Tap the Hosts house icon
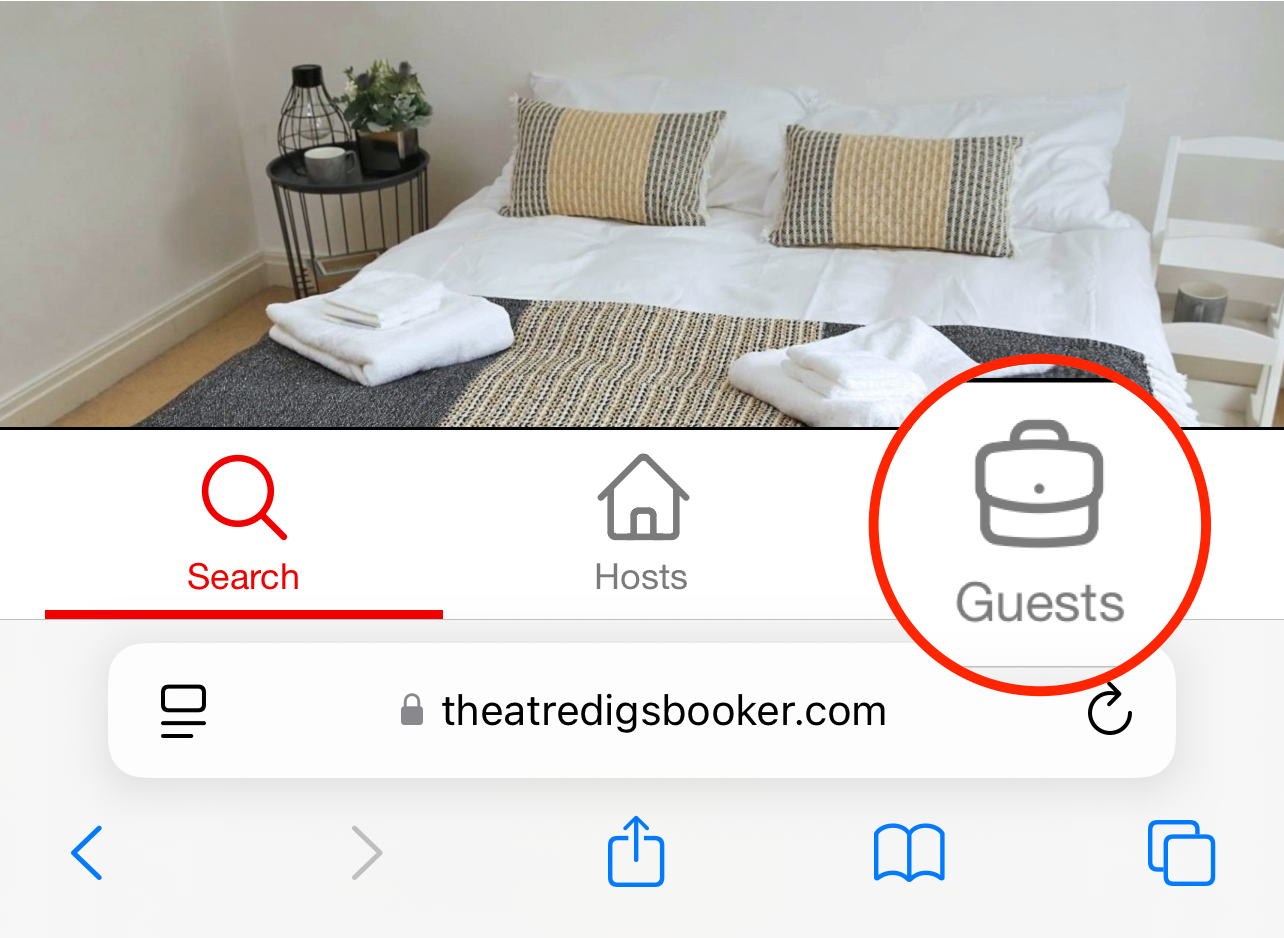The height and width of the screenshot is (938, 1284). [643, 497]
